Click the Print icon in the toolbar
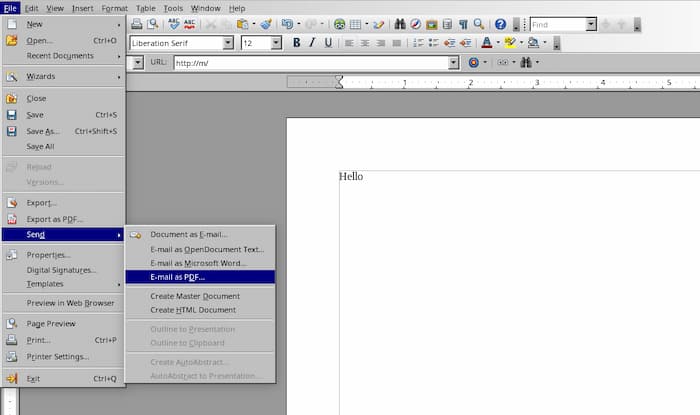 coord(136,24)
